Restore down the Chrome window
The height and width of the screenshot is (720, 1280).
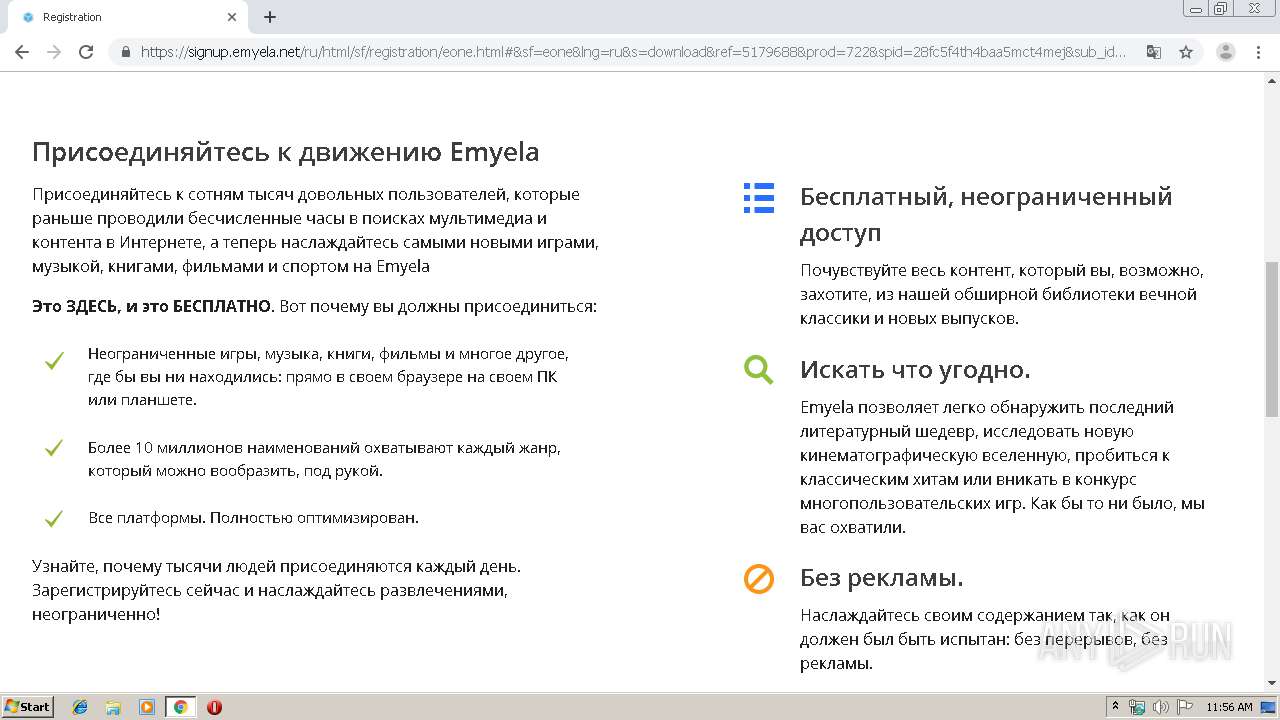[x=1221, y=8]
